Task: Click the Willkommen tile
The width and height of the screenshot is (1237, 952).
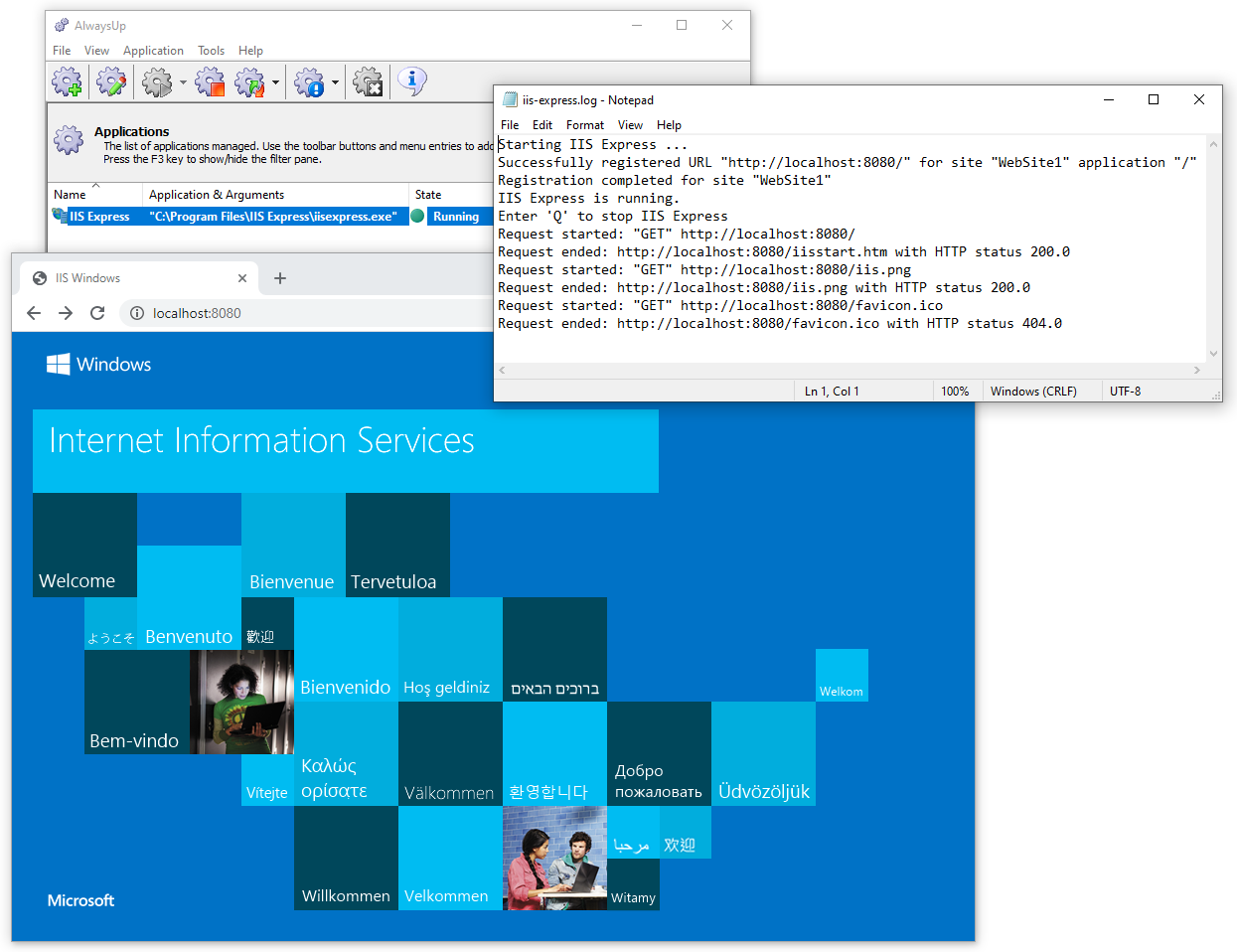Action: click(x=346, y=858)
